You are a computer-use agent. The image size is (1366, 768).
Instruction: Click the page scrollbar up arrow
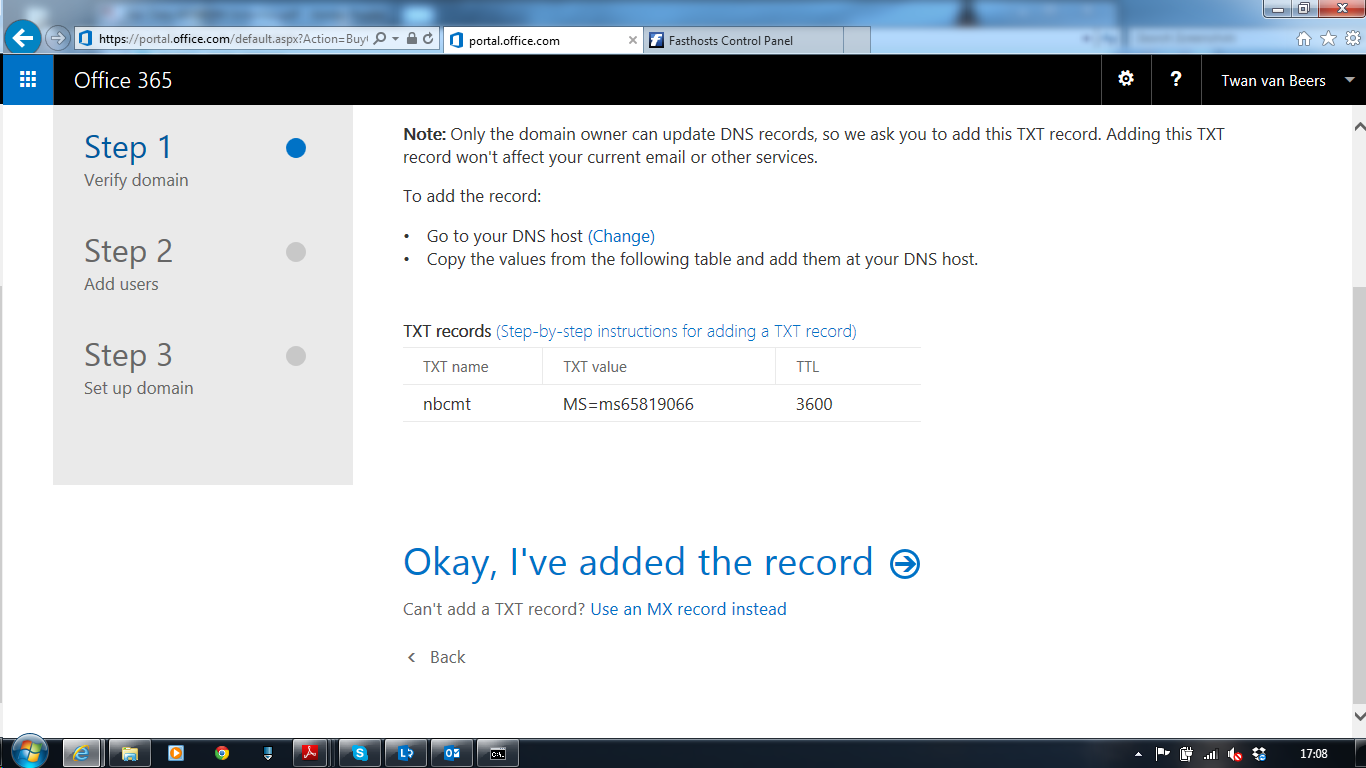click(1359, 127)
